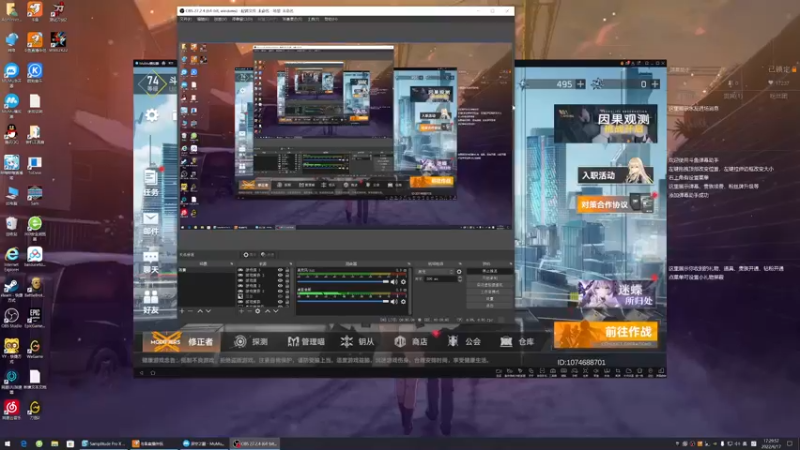
Task: Add currency with plus next to 0
Action: 655,84
